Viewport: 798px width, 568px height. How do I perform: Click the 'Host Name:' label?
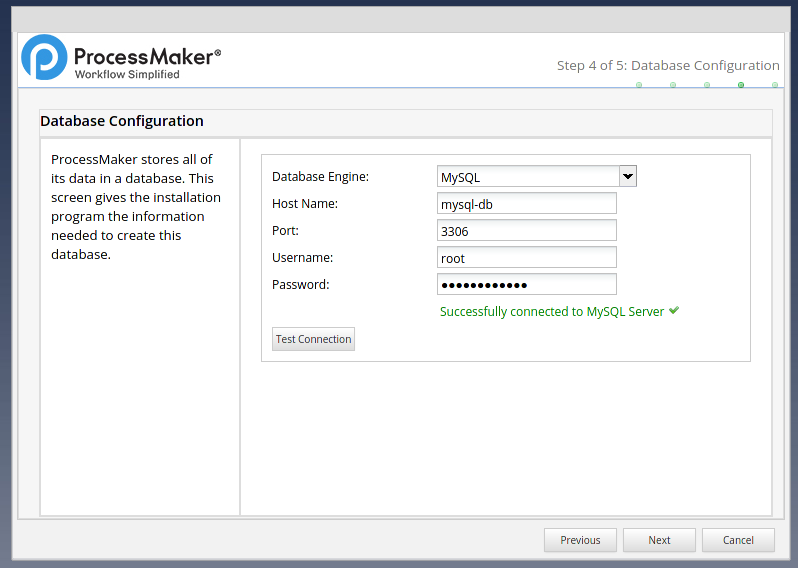click(305, 204)
